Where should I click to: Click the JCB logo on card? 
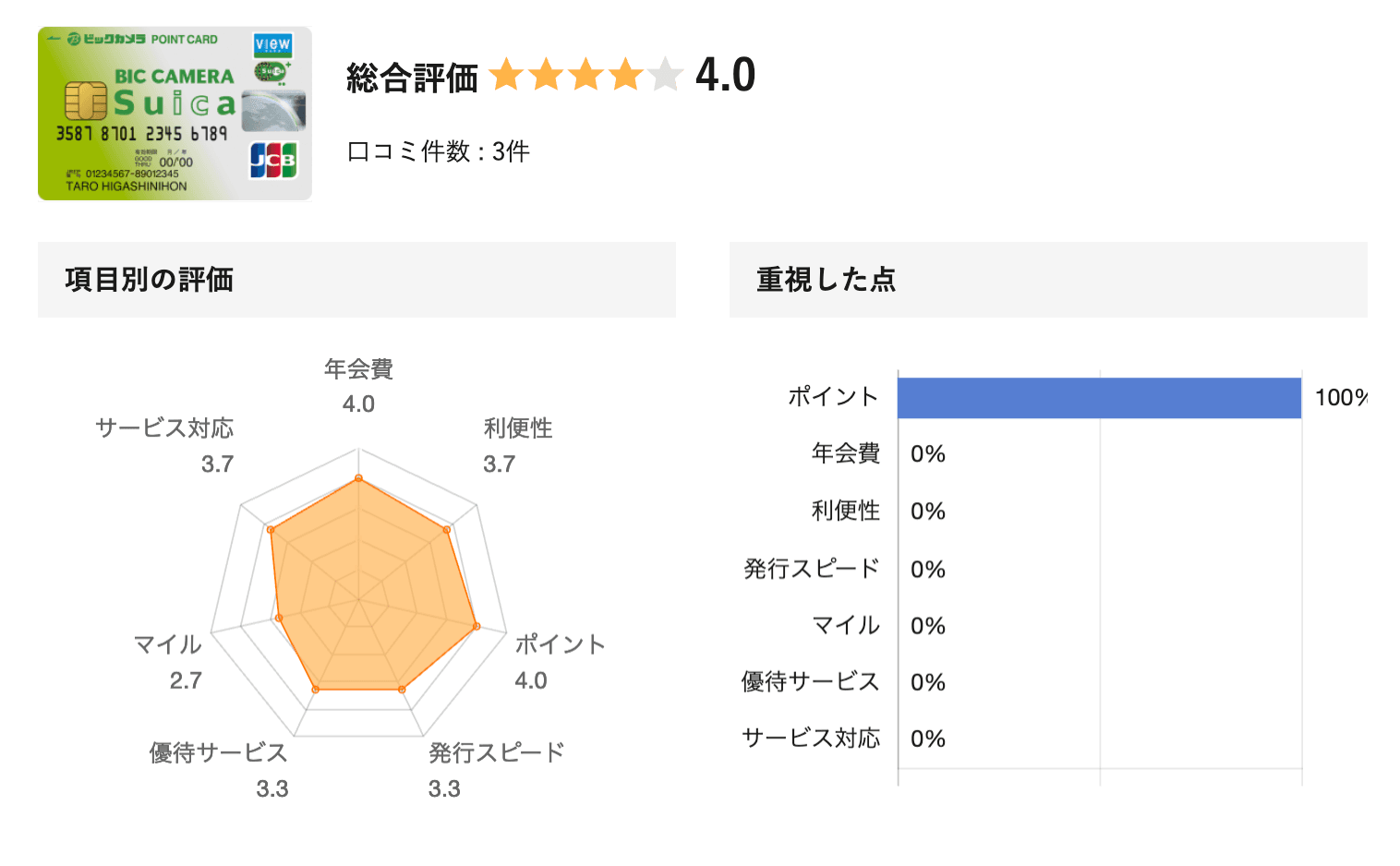[273, 161]
